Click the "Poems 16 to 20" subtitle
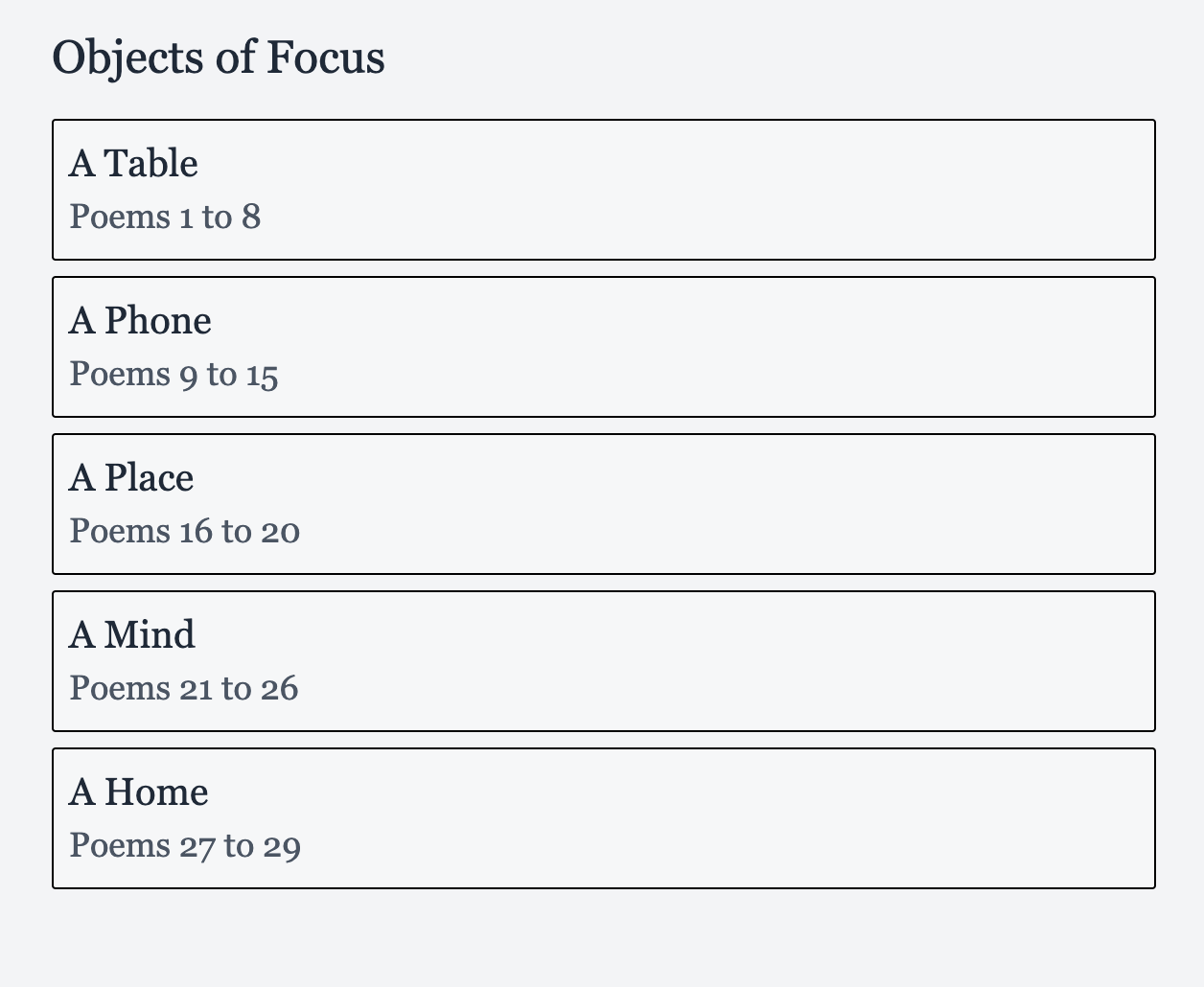 pos(185,532)
